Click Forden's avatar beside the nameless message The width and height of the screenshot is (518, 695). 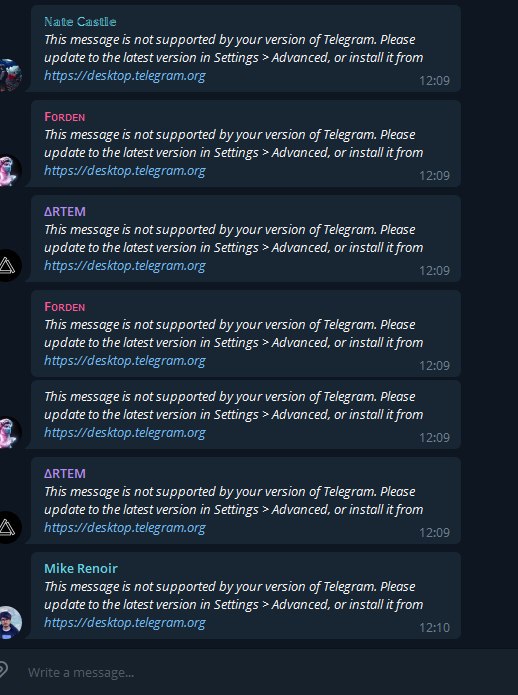10,433
